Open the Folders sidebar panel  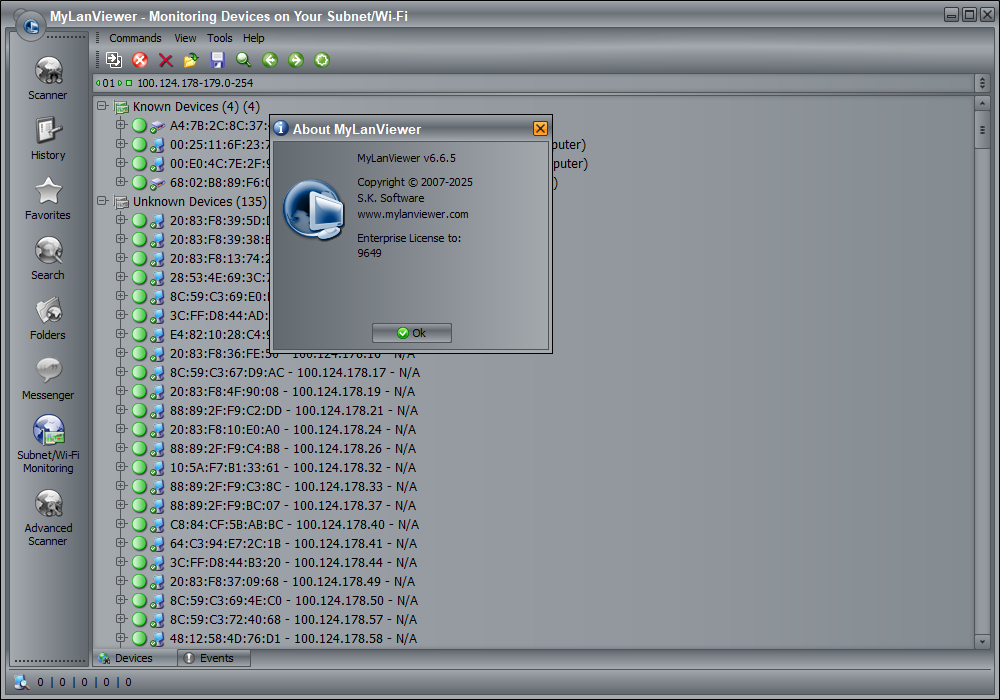point(48,318)
